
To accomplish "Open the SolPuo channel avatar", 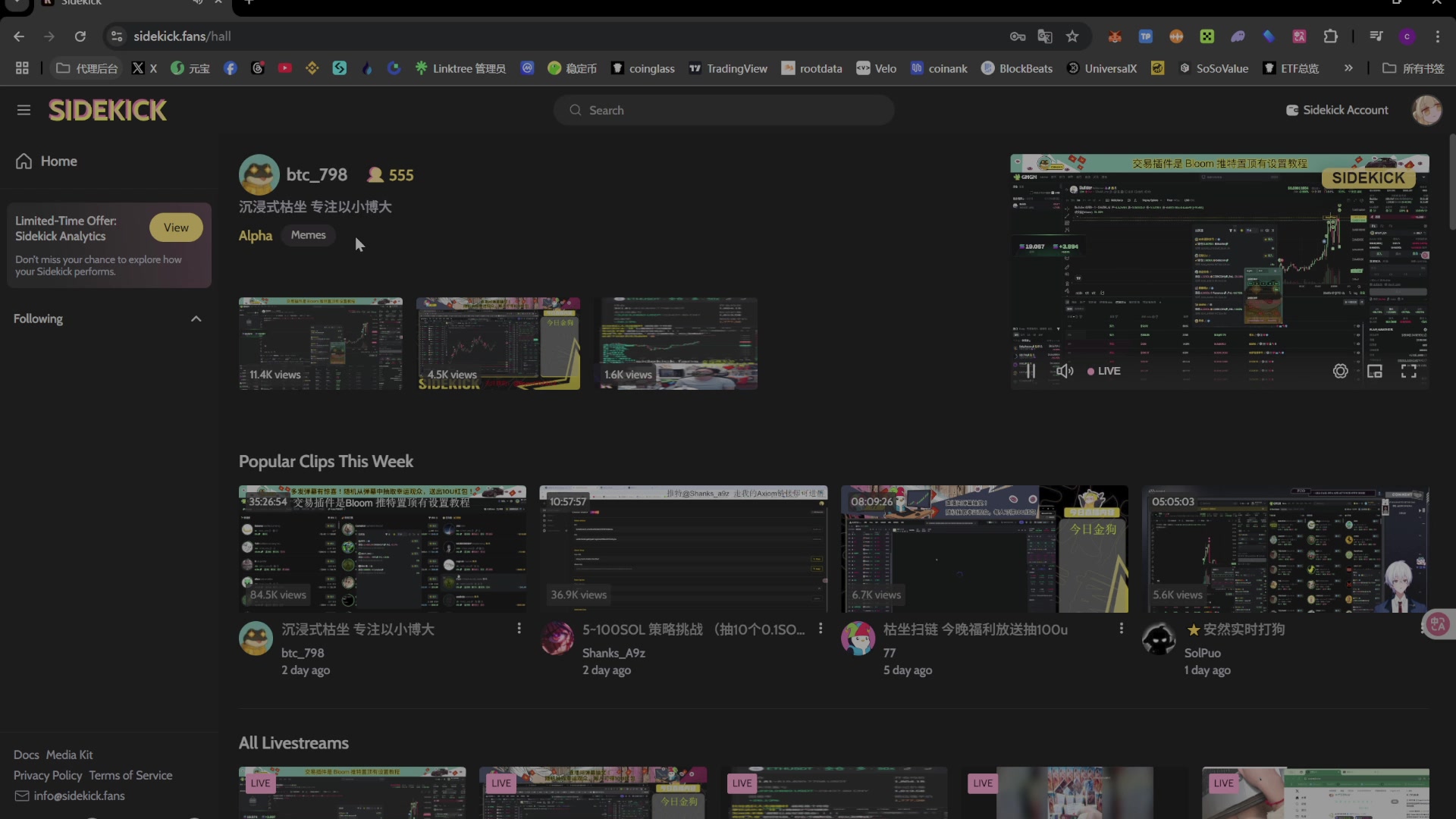I will tap(1159, 639).
